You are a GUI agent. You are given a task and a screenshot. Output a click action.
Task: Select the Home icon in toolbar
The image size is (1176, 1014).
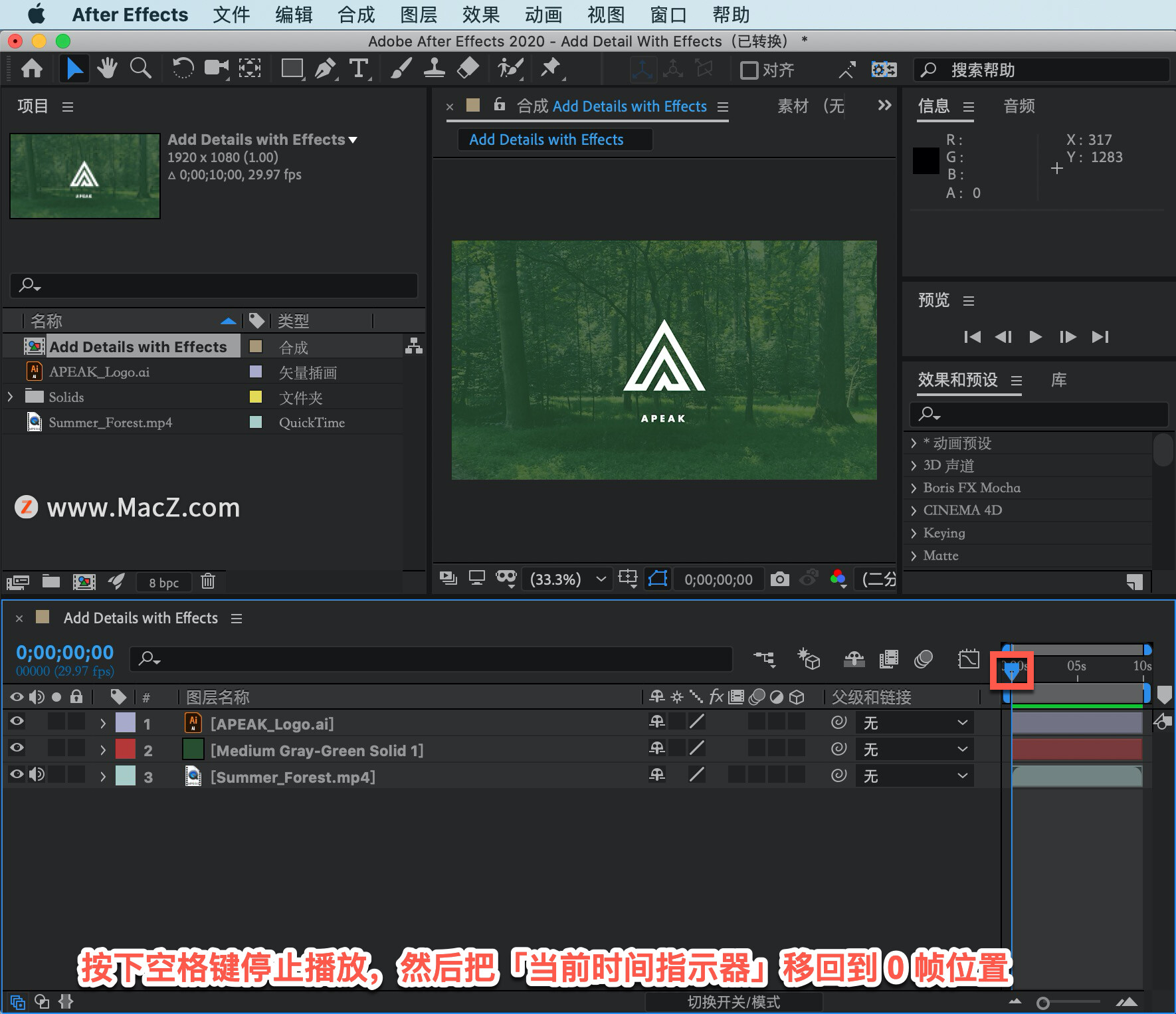(x=32, y=68)
